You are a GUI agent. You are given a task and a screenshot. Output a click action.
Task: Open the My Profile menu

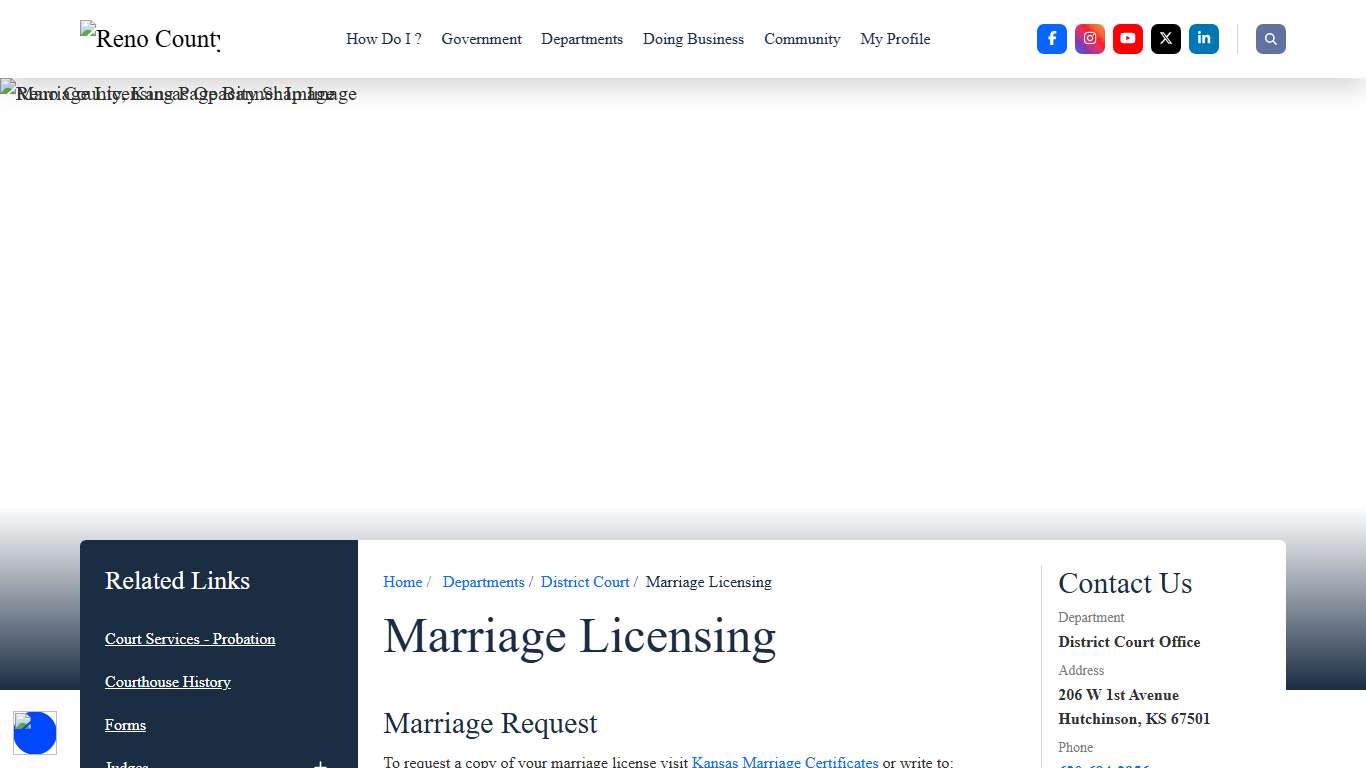point(894,39)
